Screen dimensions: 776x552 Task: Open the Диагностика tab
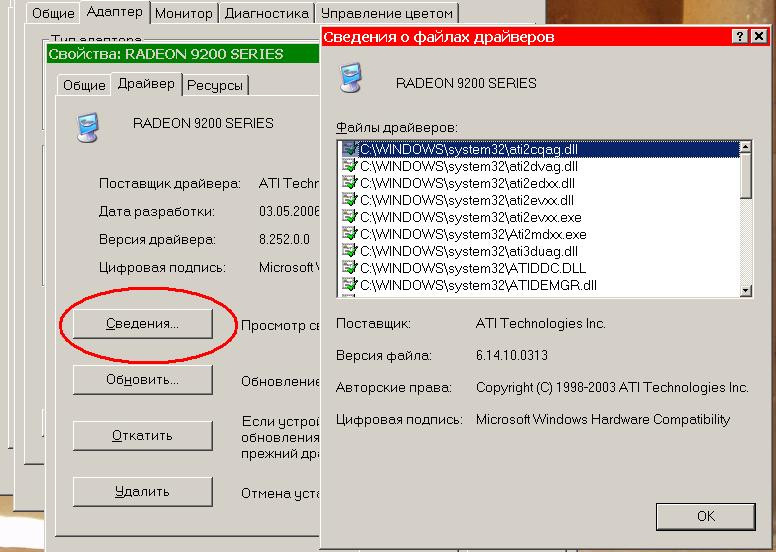click(266, 13)
